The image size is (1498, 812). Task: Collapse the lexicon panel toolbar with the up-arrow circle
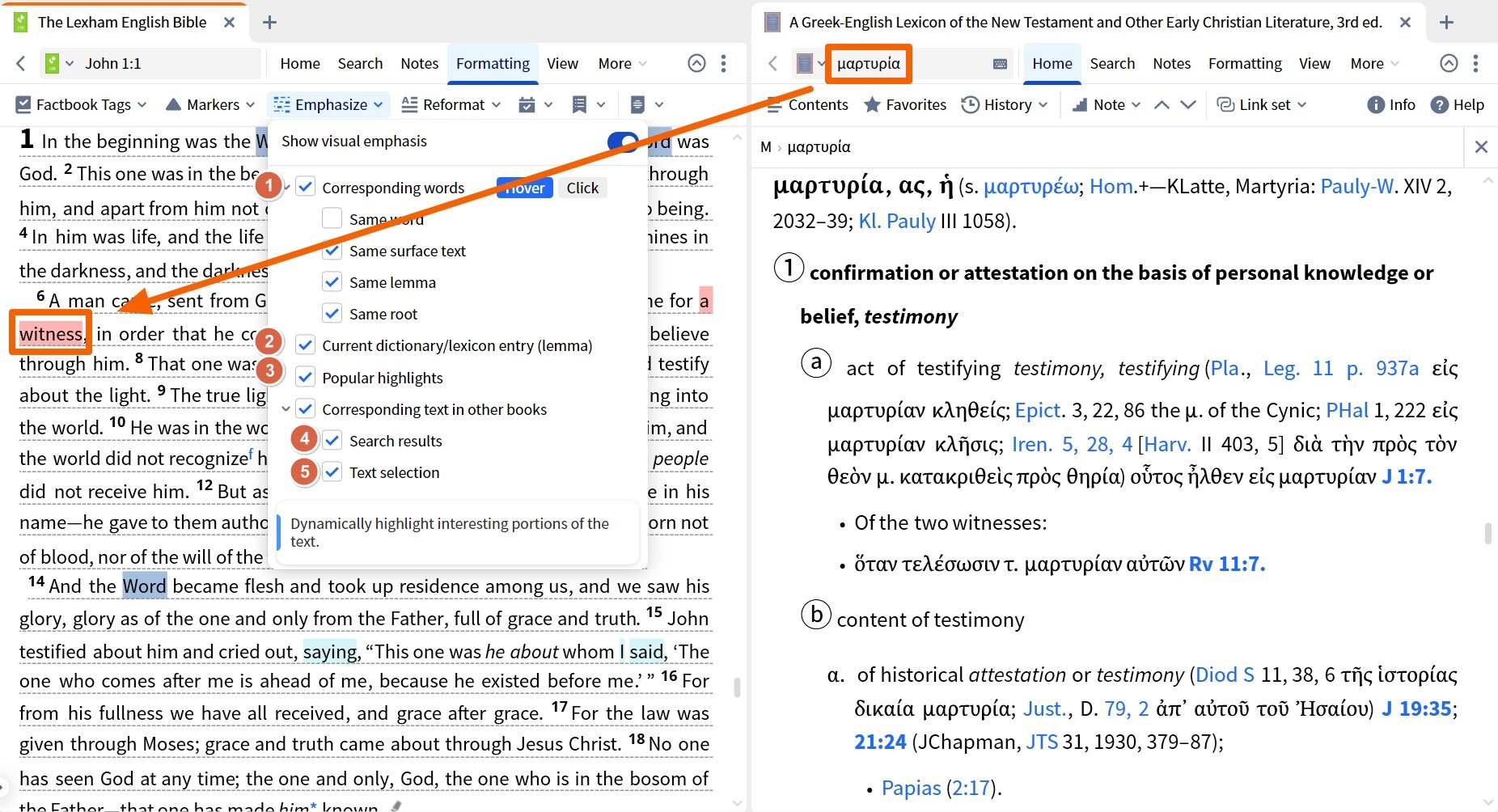click(x=1449, y=63)
